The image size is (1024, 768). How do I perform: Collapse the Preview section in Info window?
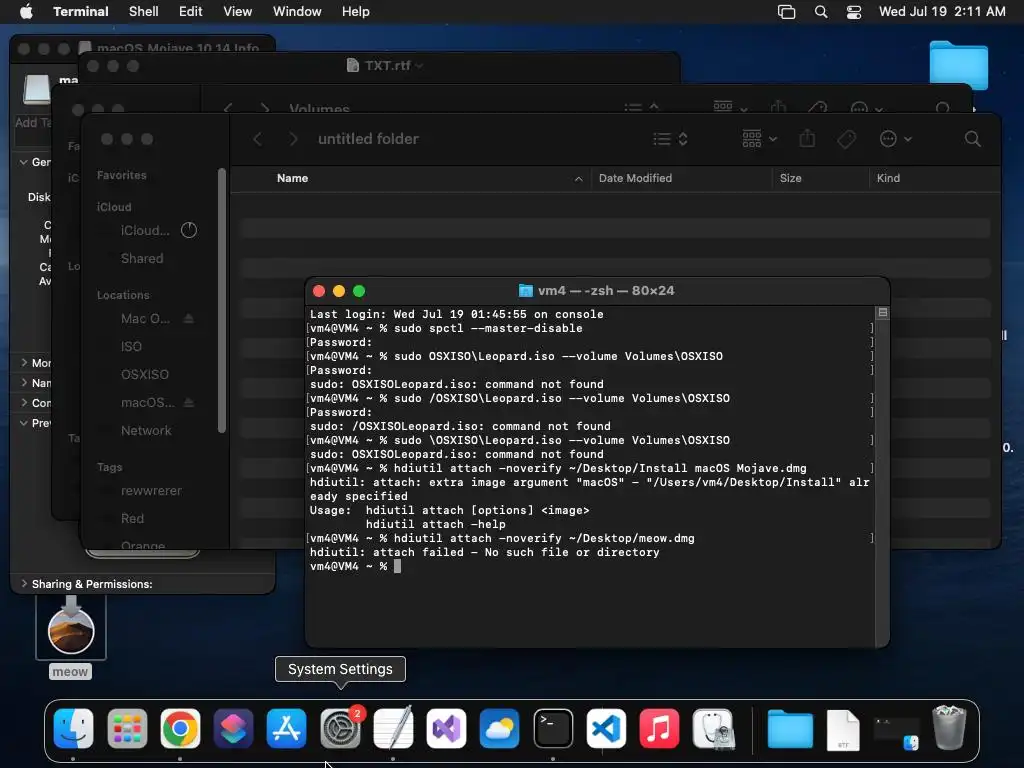point(24,423)
